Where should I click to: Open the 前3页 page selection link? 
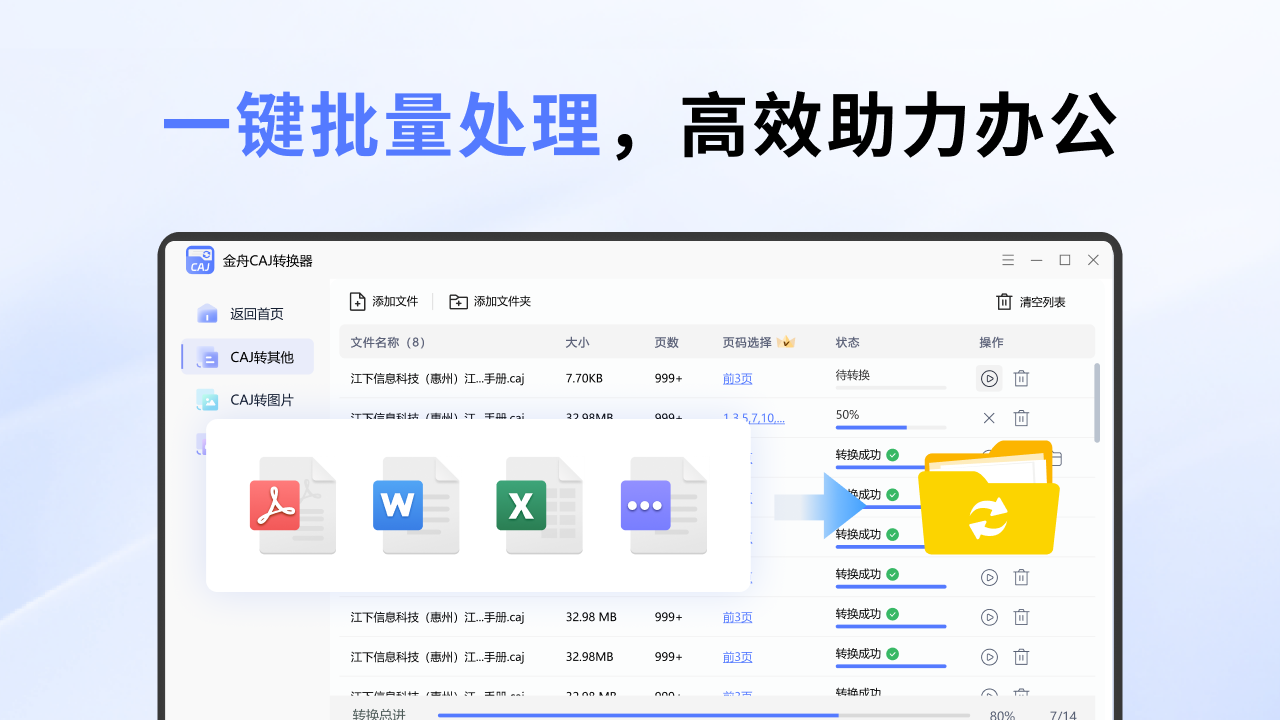(737, 378)
